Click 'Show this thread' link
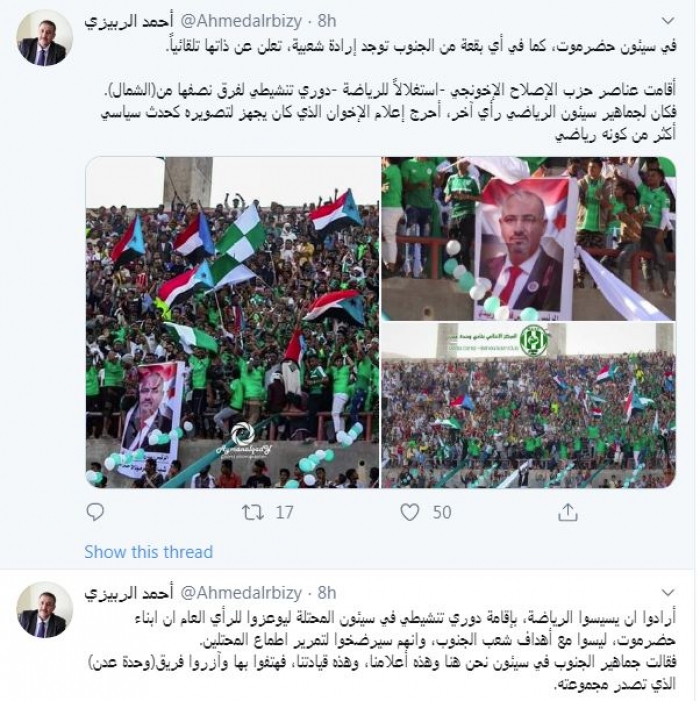The image size is (700, 701). pos(148,552)
